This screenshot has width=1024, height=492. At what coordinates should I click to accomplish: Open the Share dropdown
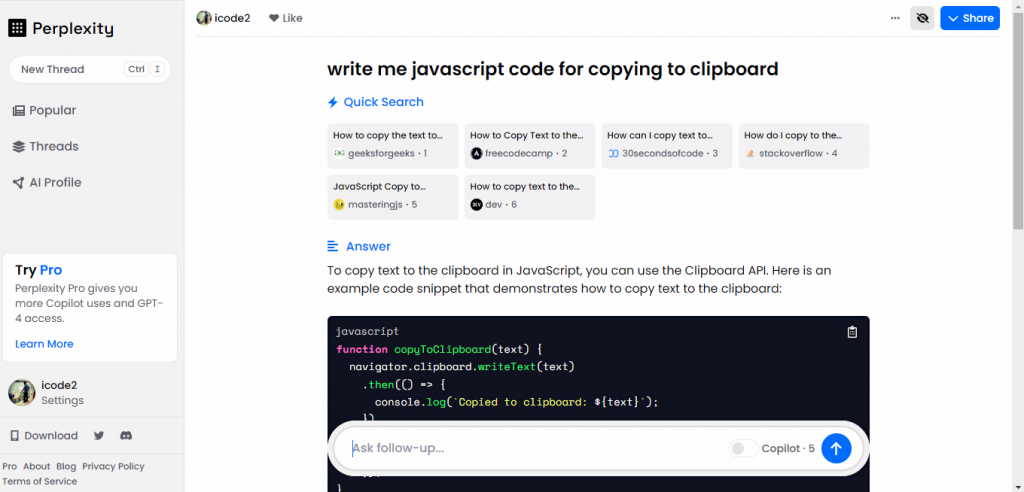tap(970, 18)
